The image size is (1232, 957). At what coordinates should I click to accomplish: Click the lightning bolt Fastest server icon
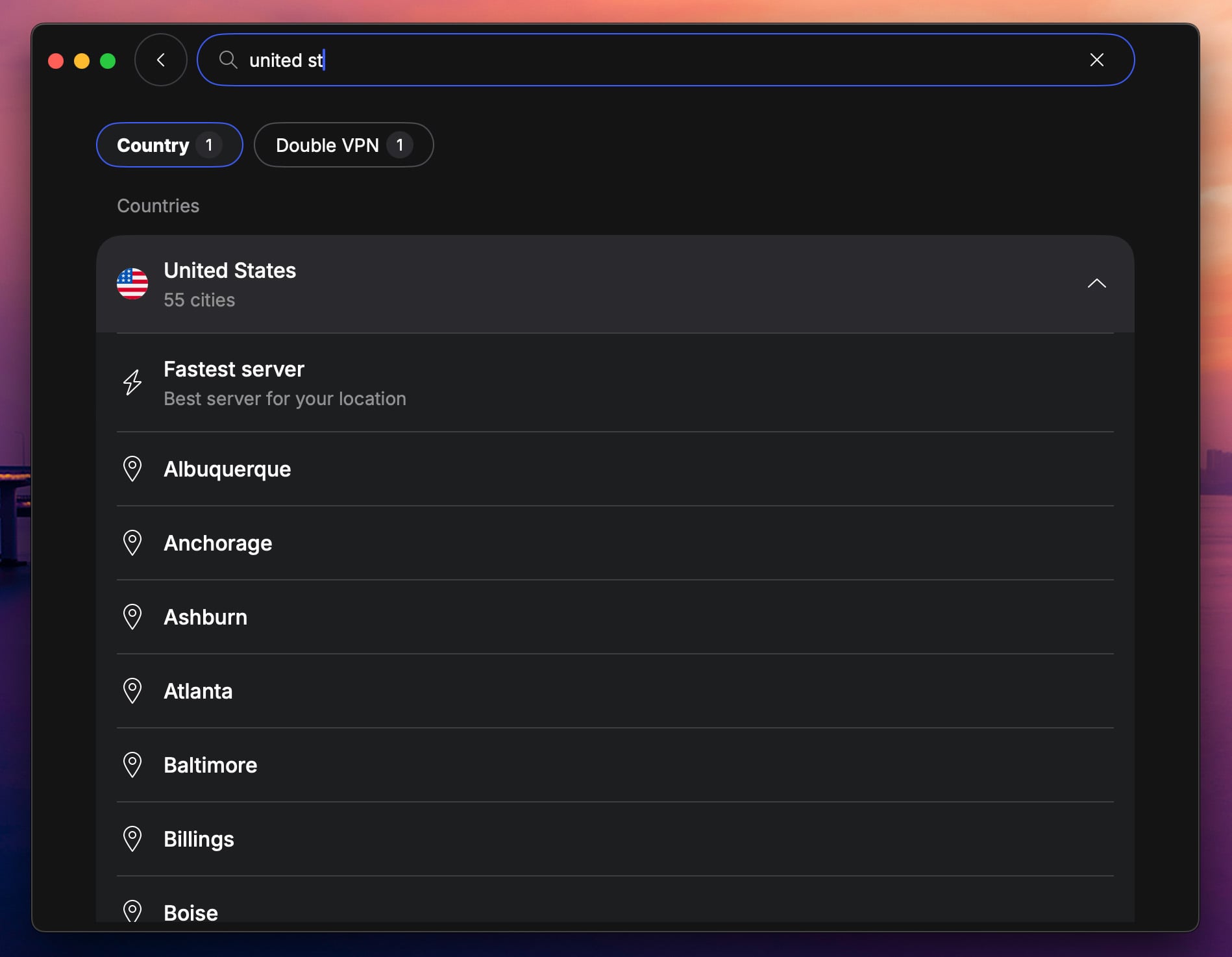(132, 382)
